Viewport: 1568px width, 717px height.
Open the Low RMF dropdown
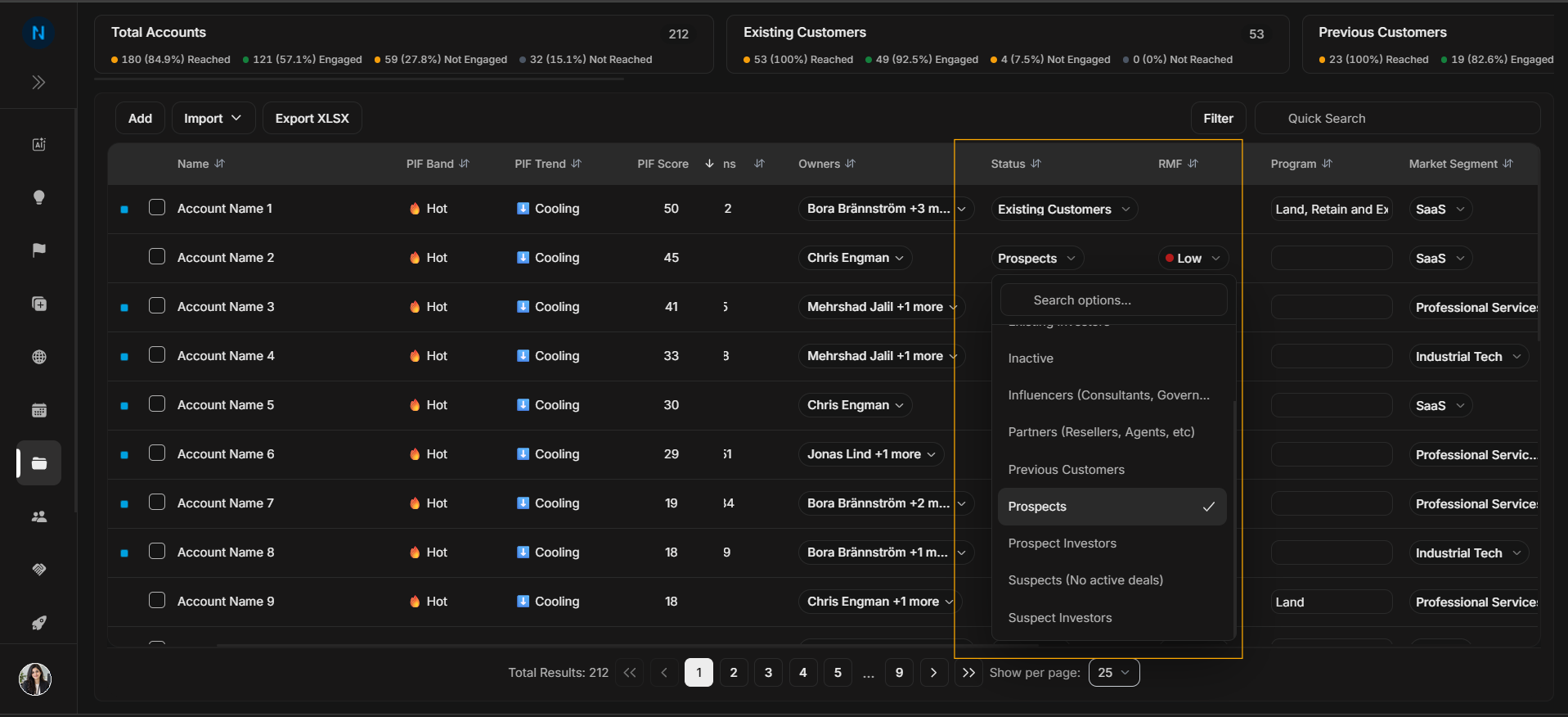pyautogui.click(x=1193, y=259)
